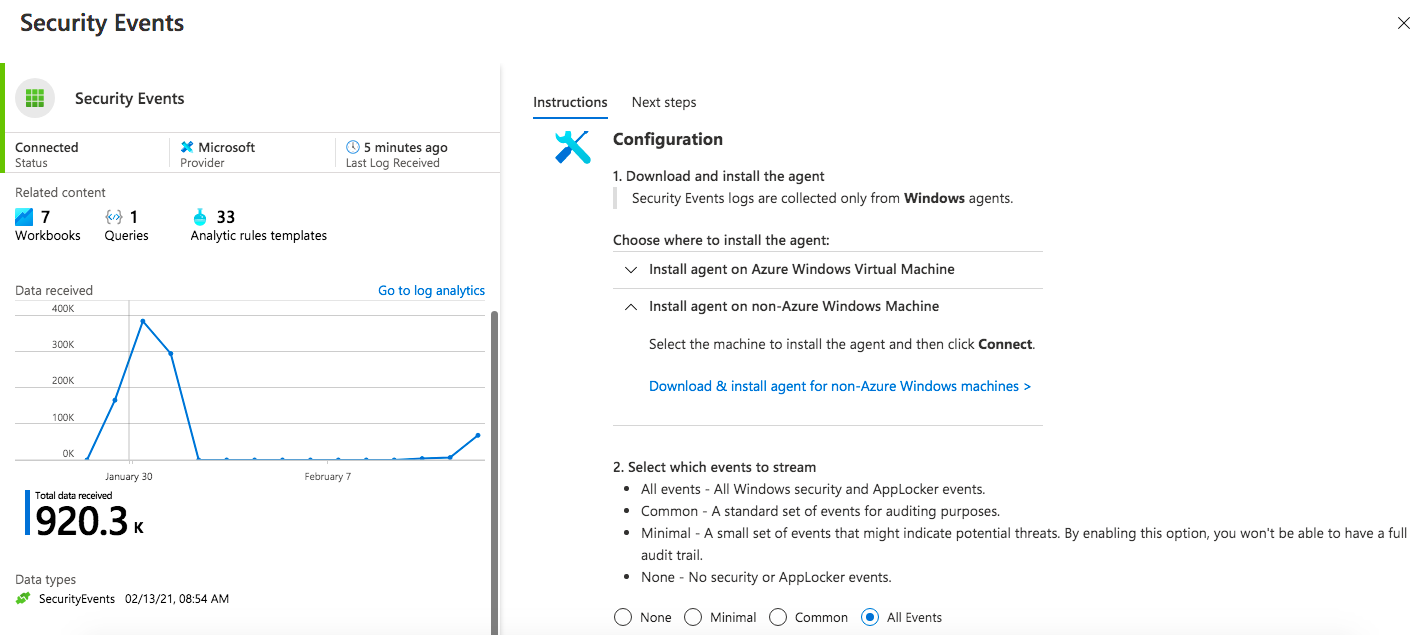This screenshot has width=1424, height=635.
Task: Open Go to log analytics link
Action: [x=431, y=290]
